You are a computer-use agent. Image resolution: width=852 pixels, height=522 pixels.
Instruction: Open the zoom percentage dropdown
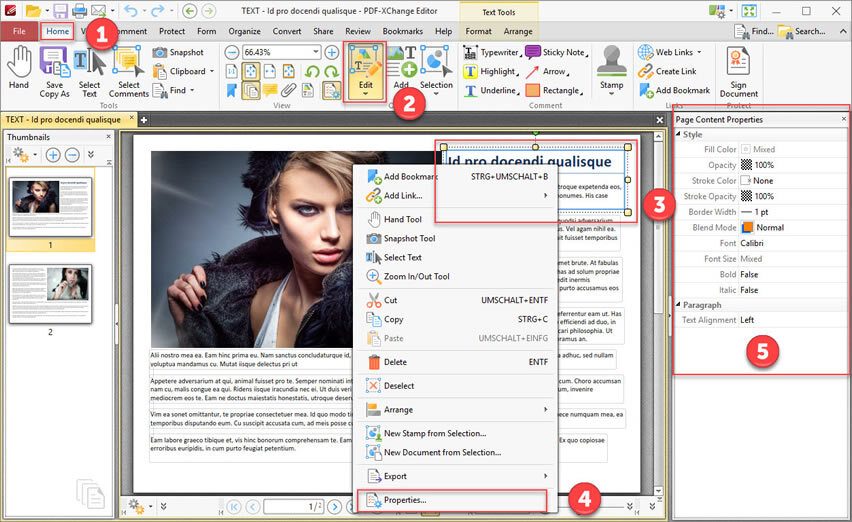pos(315,52)
